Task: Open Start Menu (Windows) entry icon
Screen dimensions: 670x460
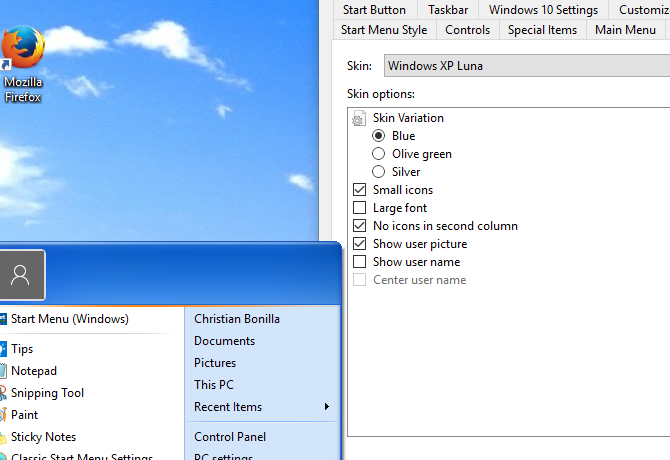Action: [3, 319]
